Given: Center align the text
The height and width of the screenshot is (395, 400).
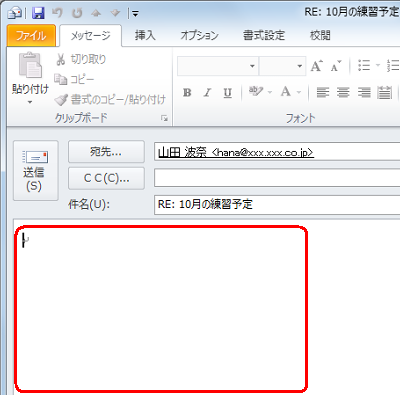Looking at the screenshot, I should [343, 92].
